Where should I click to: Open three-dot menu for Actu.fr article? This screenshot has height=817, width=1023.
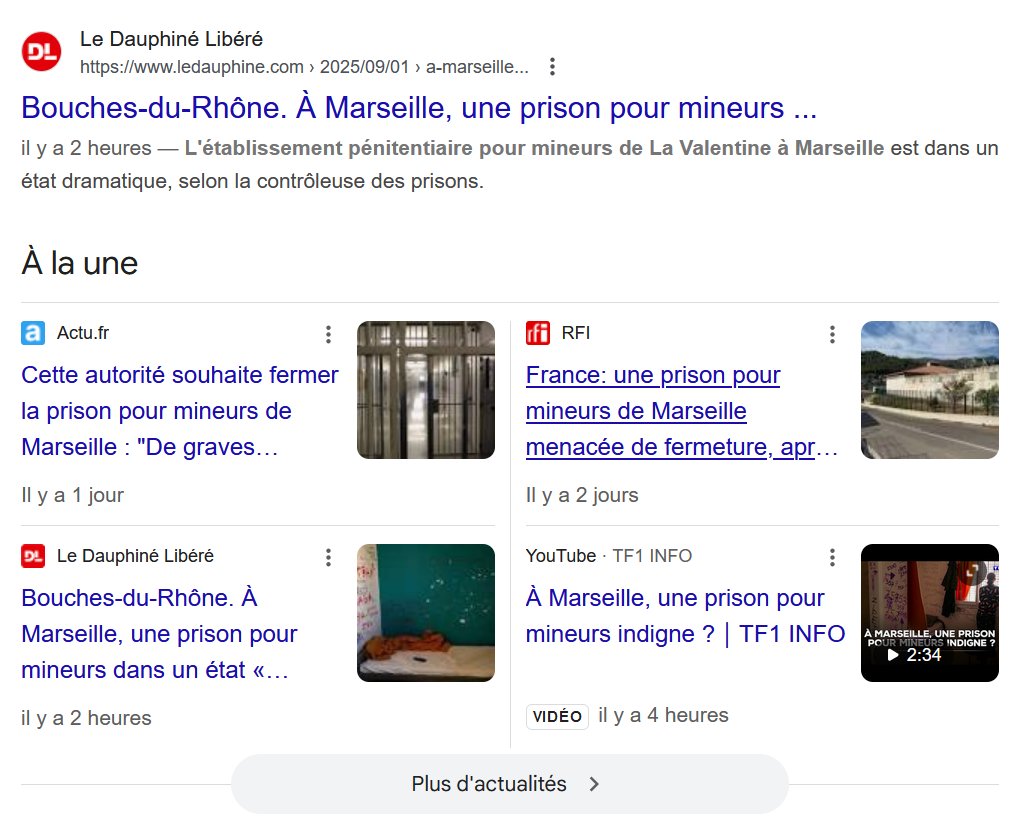click(x=328, y=334)
